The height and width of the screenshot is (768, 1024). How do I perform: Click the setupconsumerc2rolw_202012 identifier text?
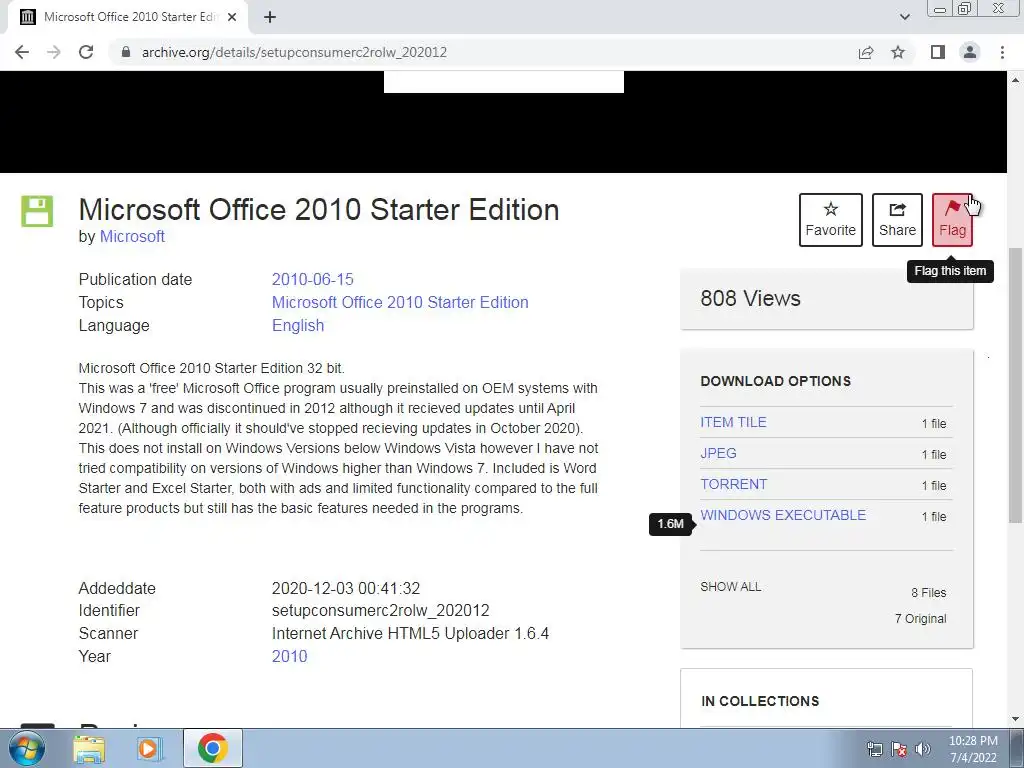[381, 611]
